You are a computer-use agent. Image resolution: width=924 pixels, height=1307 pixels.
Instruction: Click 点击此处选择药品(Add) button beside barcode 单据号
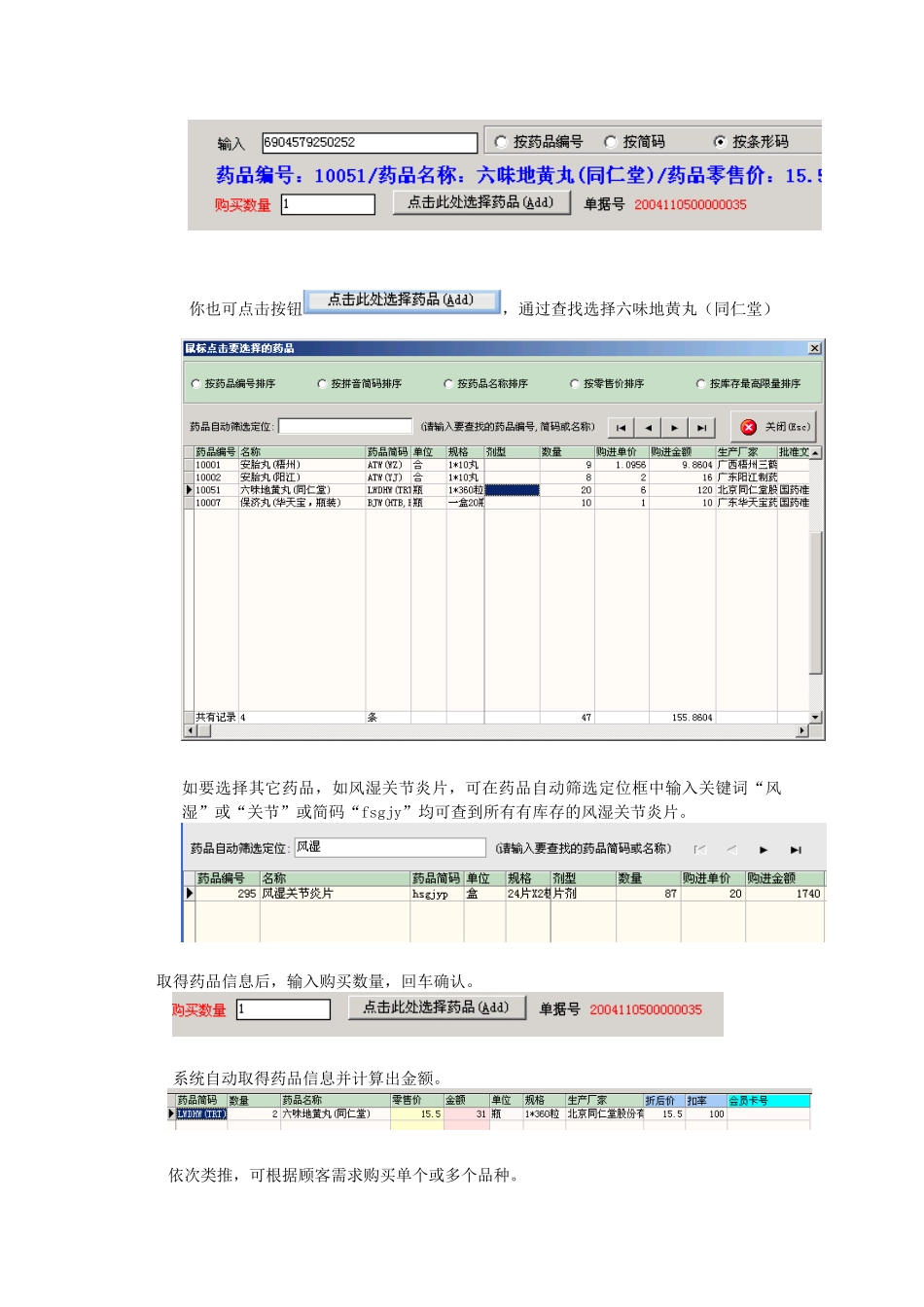coord(481,202)
